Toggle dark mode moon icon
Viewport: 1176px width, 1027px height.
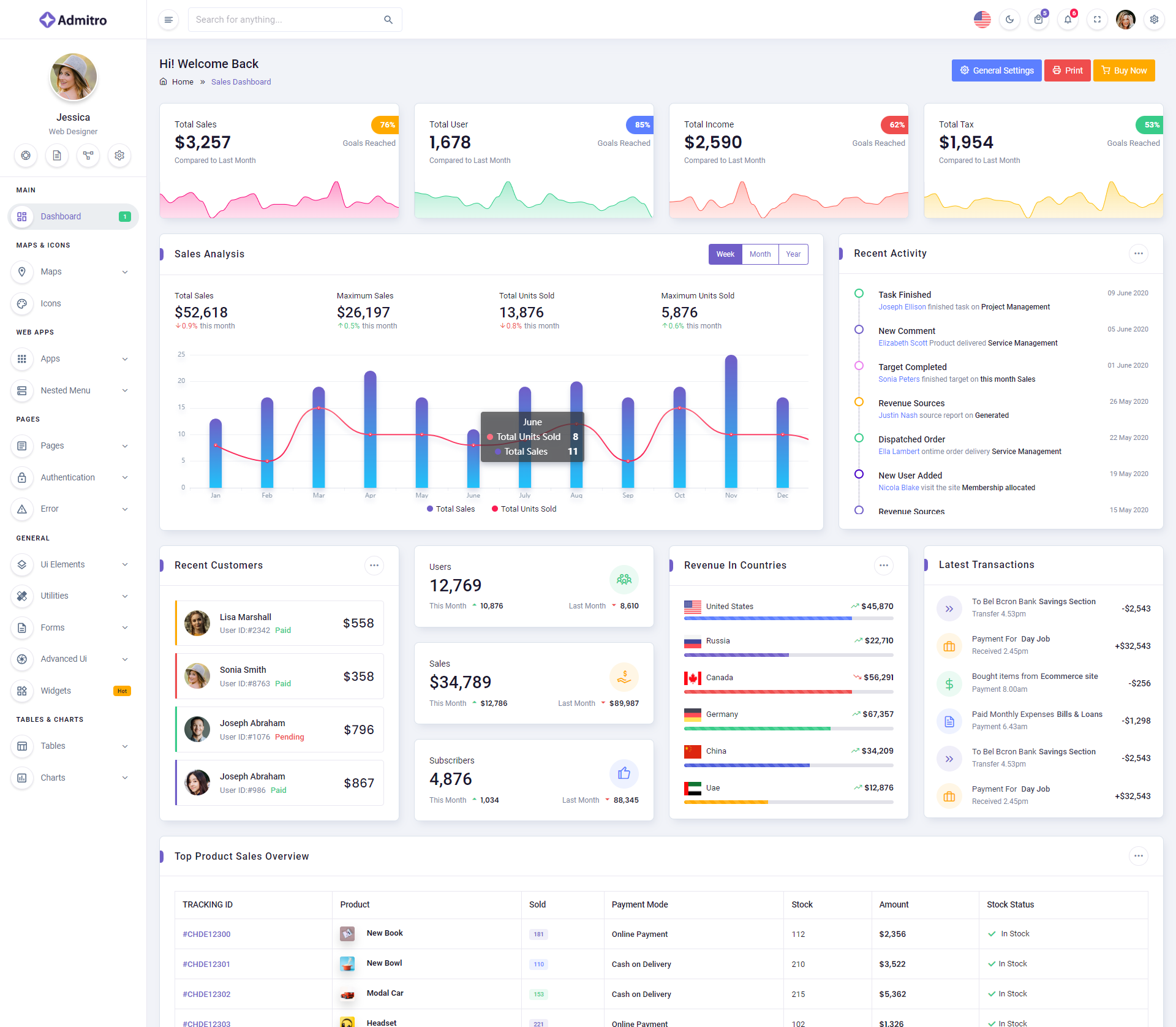coord(1009,20)
